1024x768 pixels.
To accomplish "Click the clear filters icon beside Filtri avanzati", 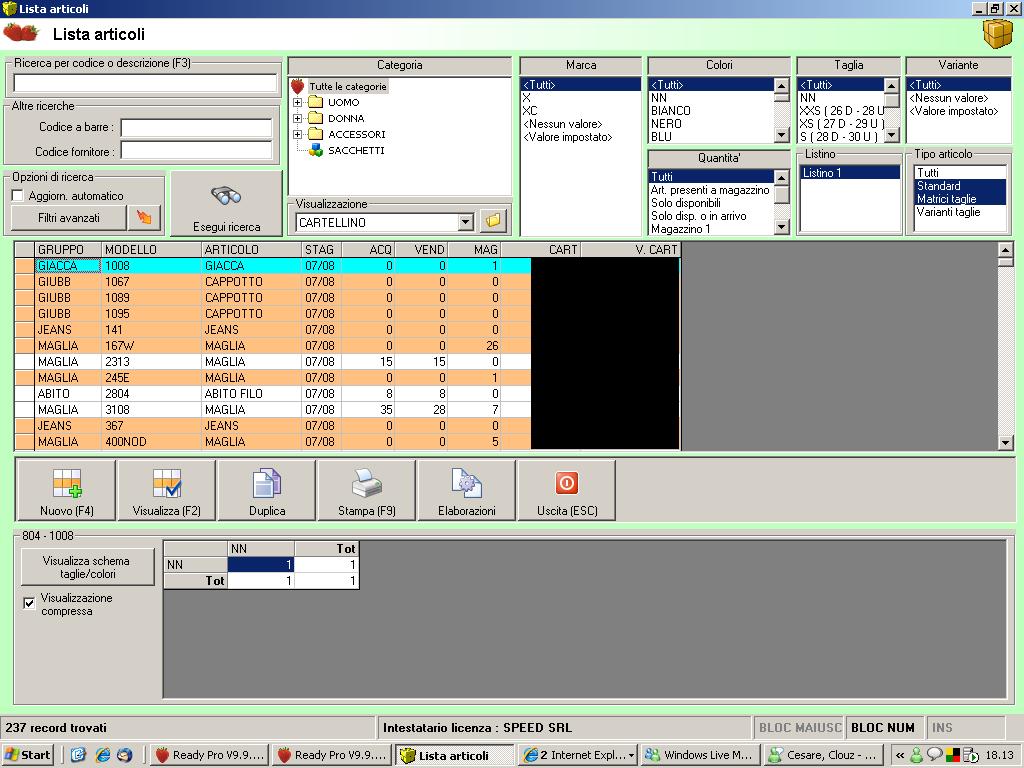I will pos(144,217).
